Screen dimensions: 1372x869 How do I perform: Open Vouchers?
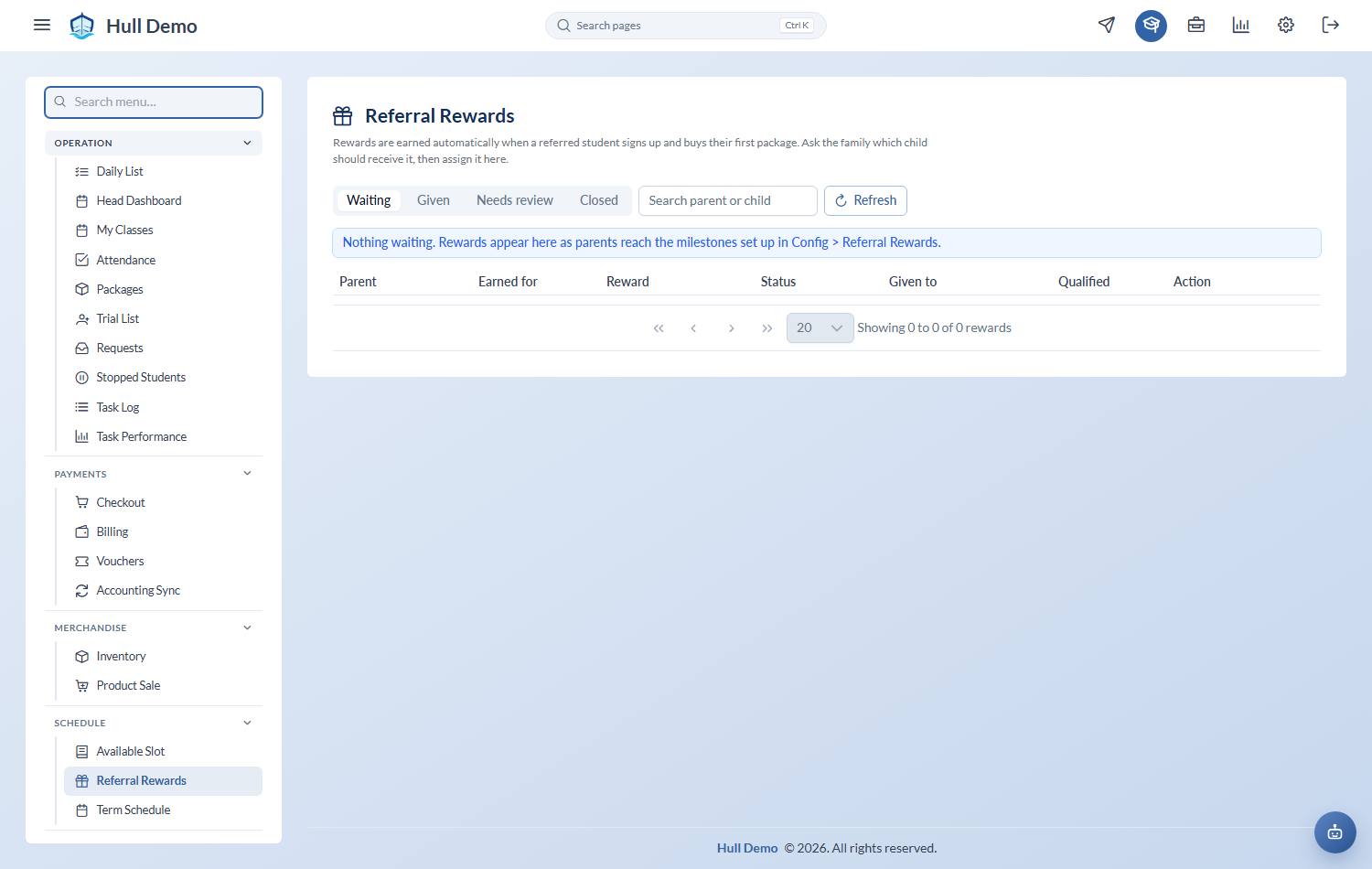click(163, 561)
